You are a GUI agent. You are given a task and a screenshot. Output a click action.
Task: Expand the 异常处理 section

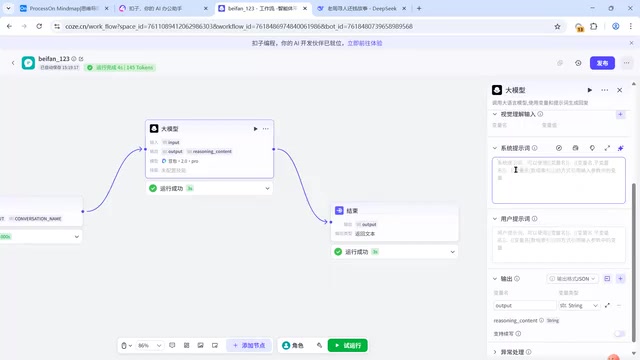click(495, 352)
